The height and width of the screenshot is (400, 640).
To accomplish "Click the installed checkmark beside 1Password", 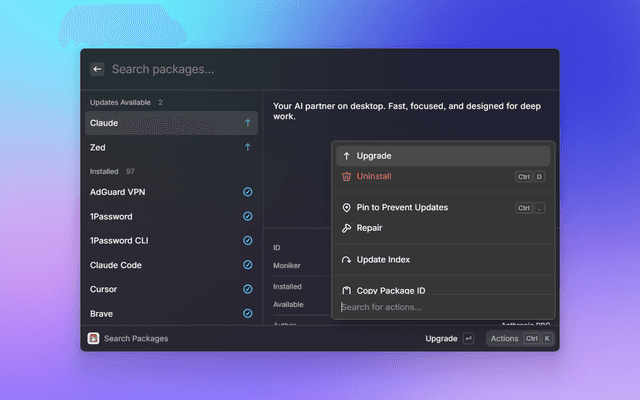I will click(247, 216).
